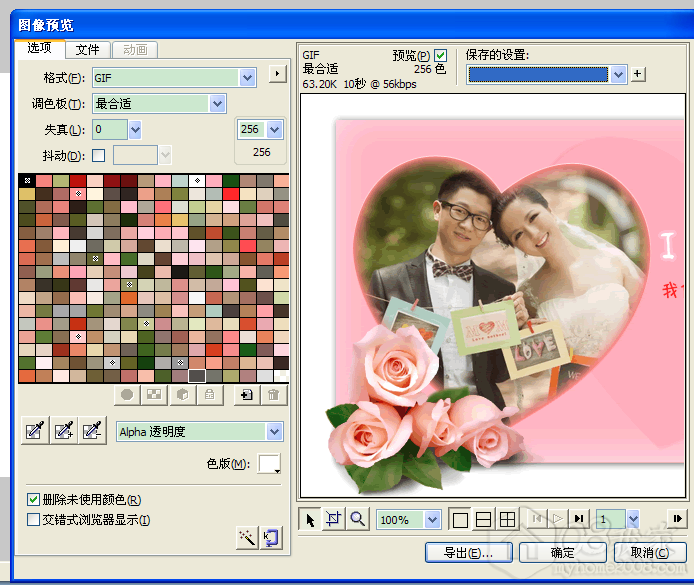Open the export wizard wand icon
694x585 pixels.
(x=246, y=537)
